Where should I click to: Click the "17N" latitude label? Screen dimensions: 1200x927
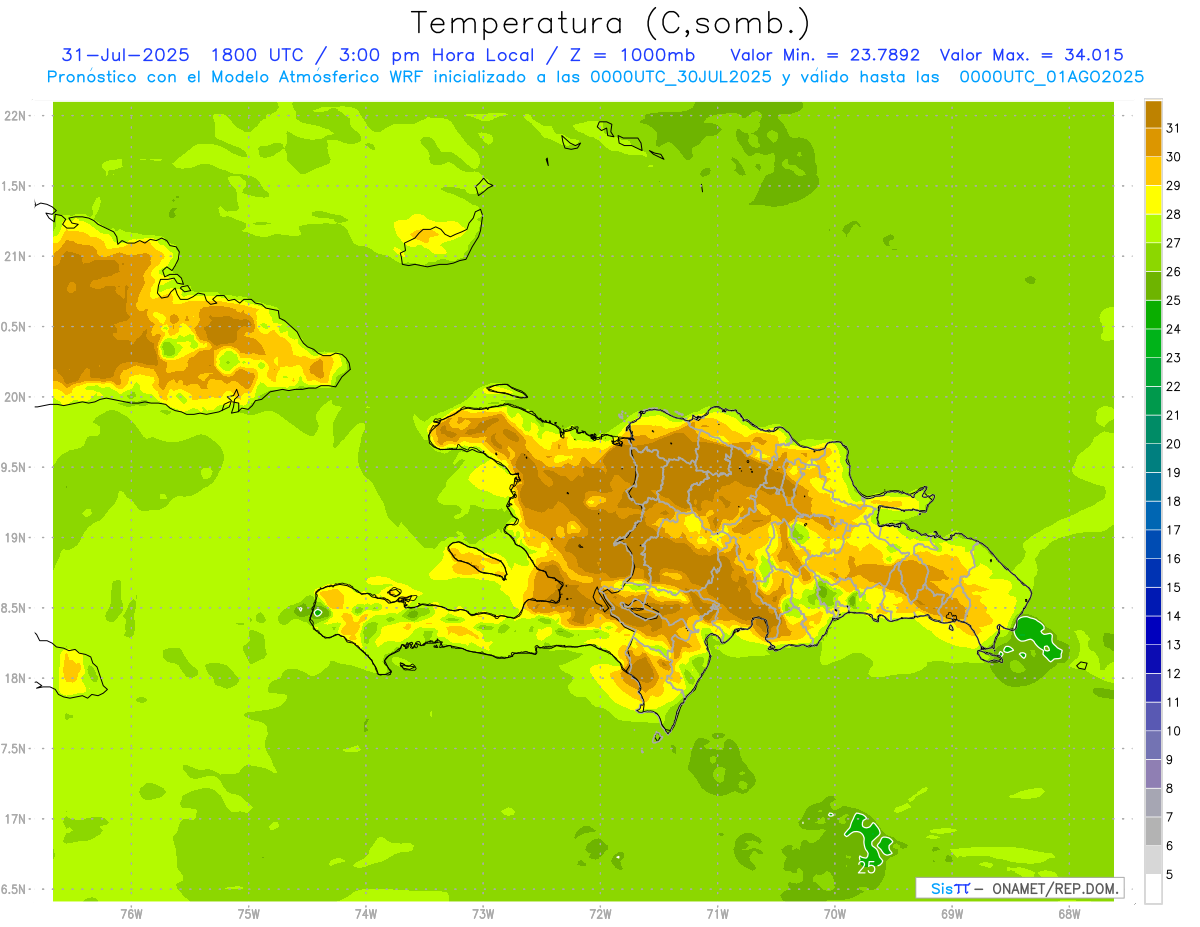pos(17,819)
